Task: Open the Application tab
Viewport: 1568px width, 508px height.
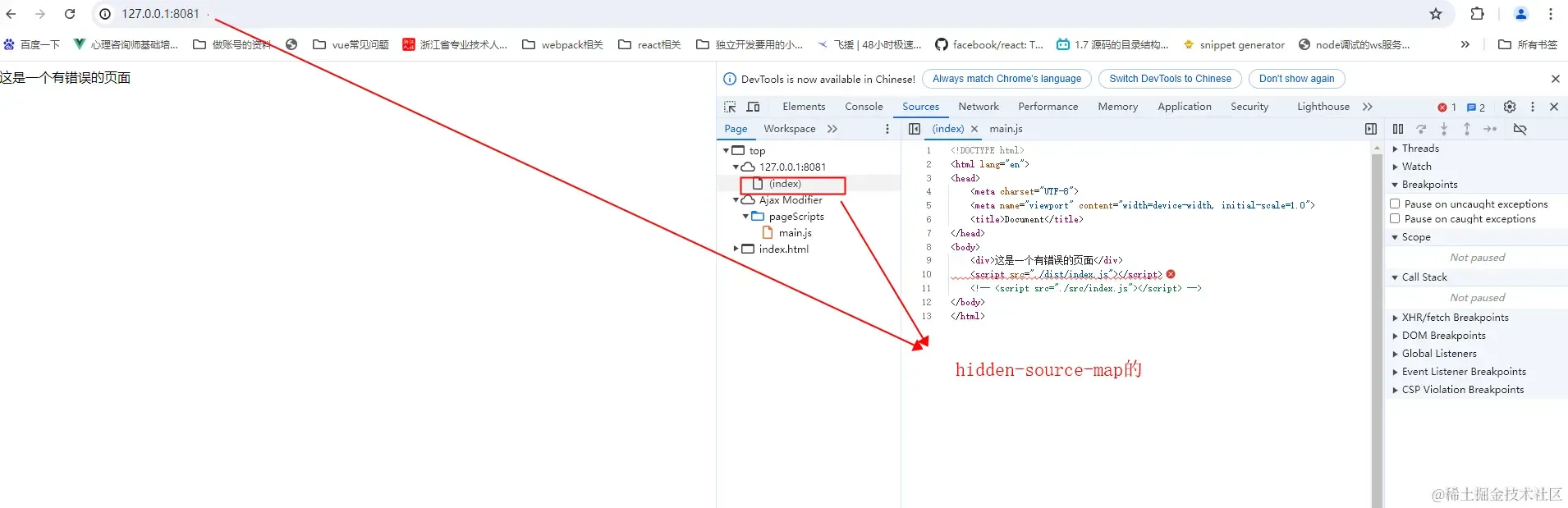Action: click(x=1185, y=107)
